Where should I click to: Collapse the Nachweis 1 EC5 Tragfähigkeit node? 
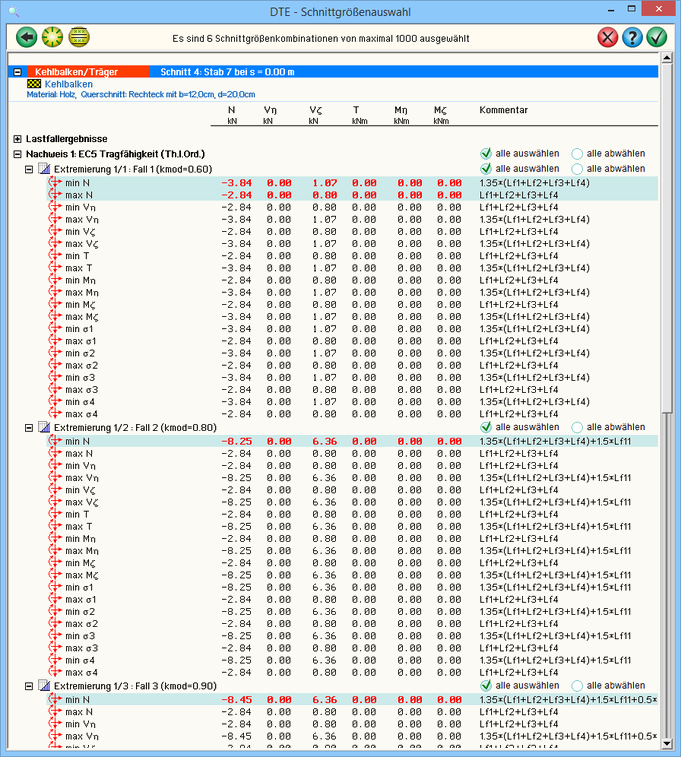point(17,154)
